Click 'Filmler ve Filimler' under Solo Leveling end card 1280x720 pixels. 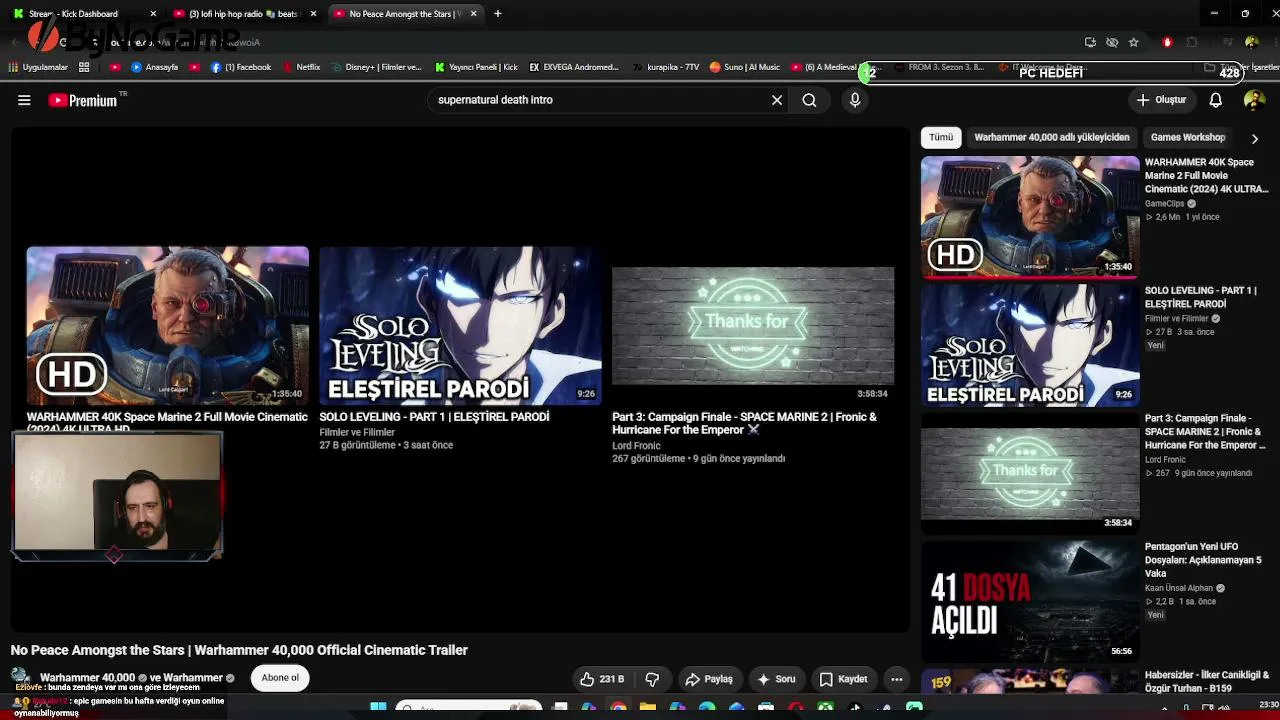[357, 433]
